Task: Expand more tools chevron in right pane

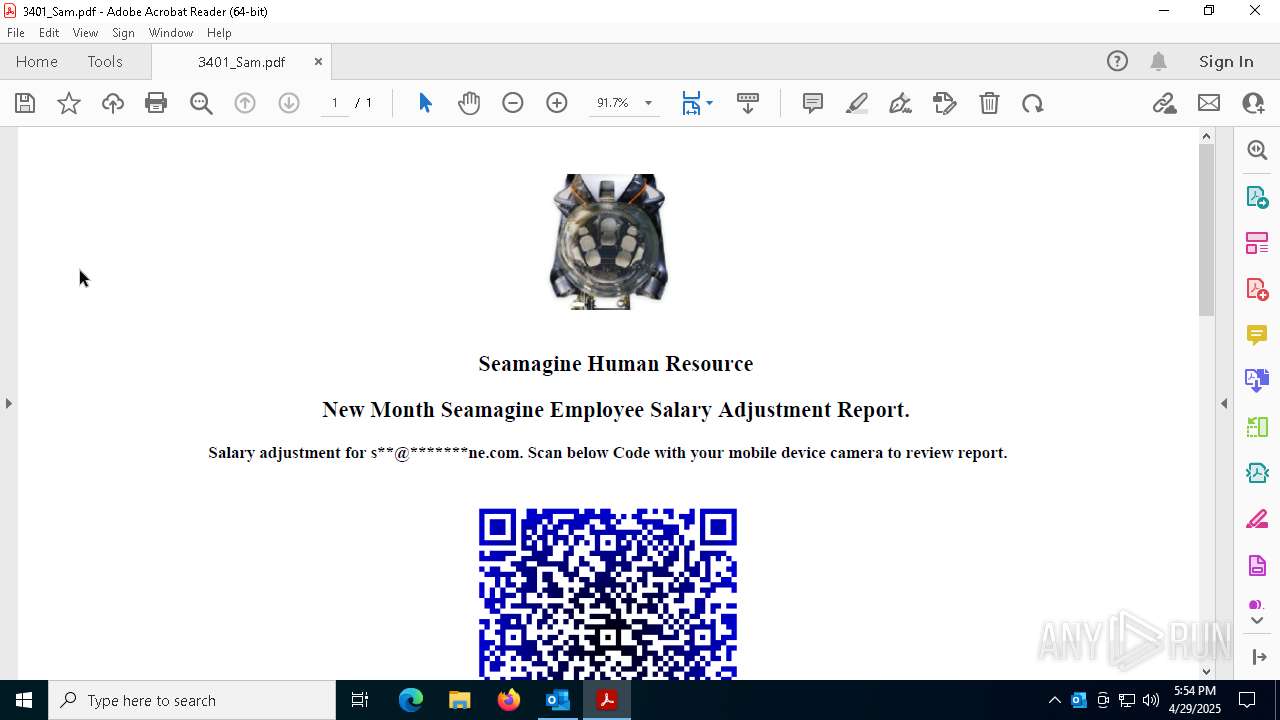Action: 1257,621
